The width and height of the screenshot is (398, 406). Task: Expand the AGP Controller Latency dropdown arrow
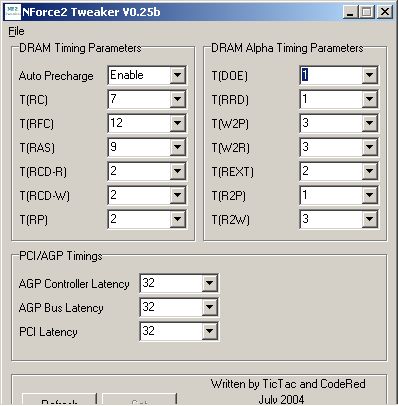coord(209,283)
